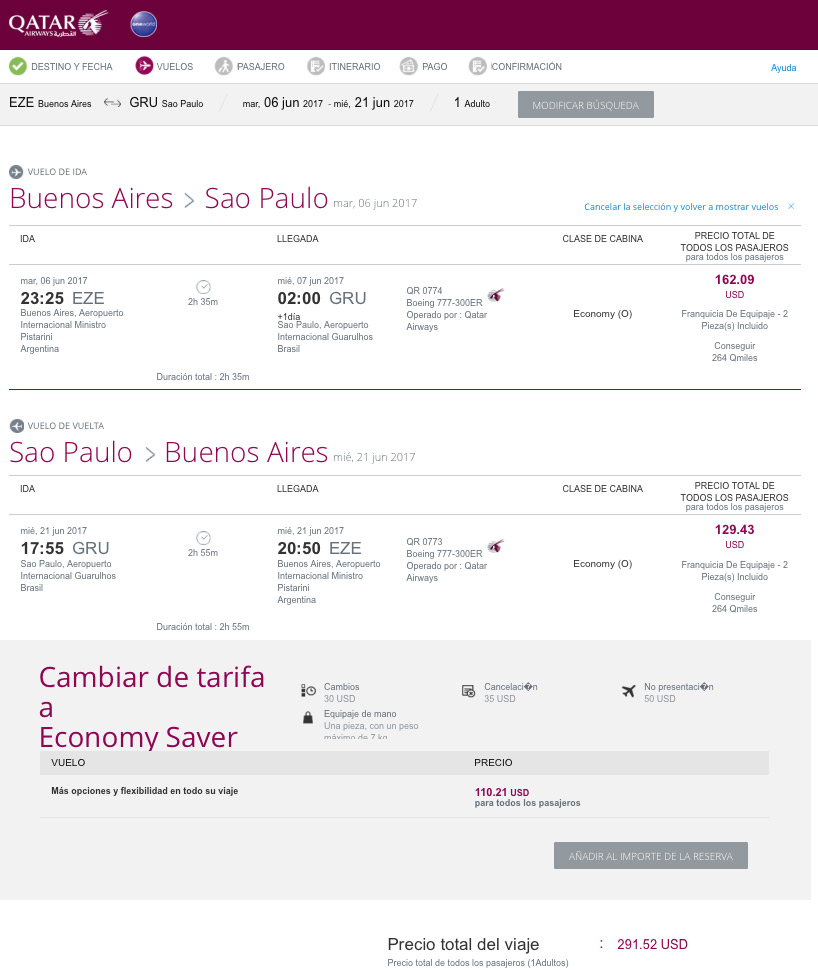Click the Pasajero step icon
The image size is (818, 972).
224,66
